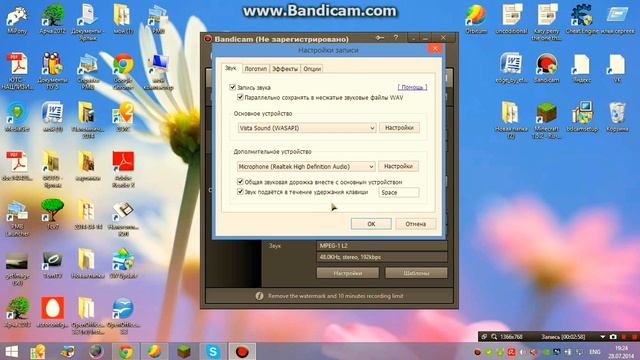Toggle Звук подаётся при удержании клавиши checkbox
Screen dimensions: 640x360
[240, 191]
